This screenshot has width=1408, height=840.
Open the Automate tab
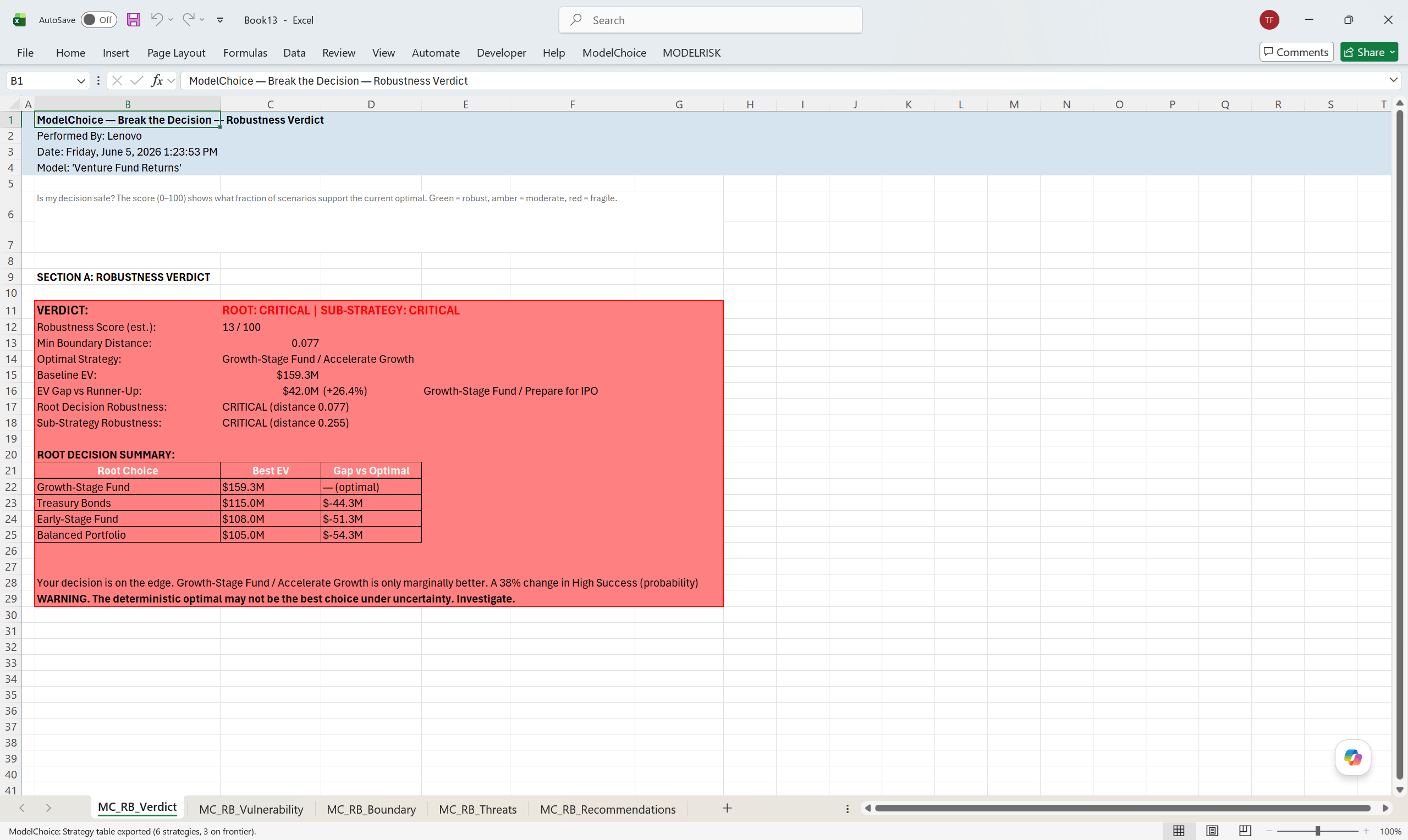[x=436, y=53]
